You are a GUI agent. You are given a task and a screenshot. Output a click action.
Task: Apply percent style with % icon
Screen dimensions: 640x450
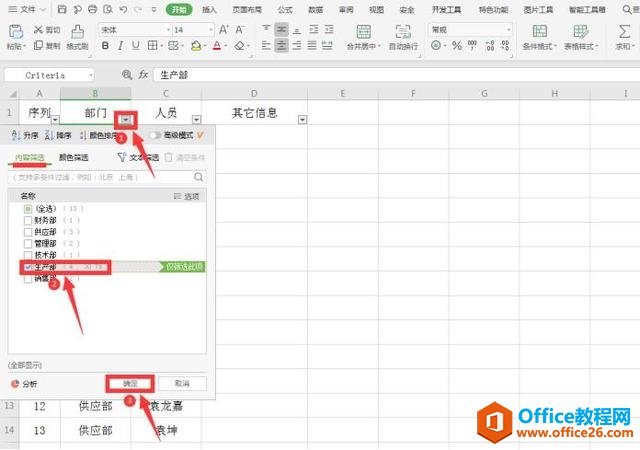(457, 46)
